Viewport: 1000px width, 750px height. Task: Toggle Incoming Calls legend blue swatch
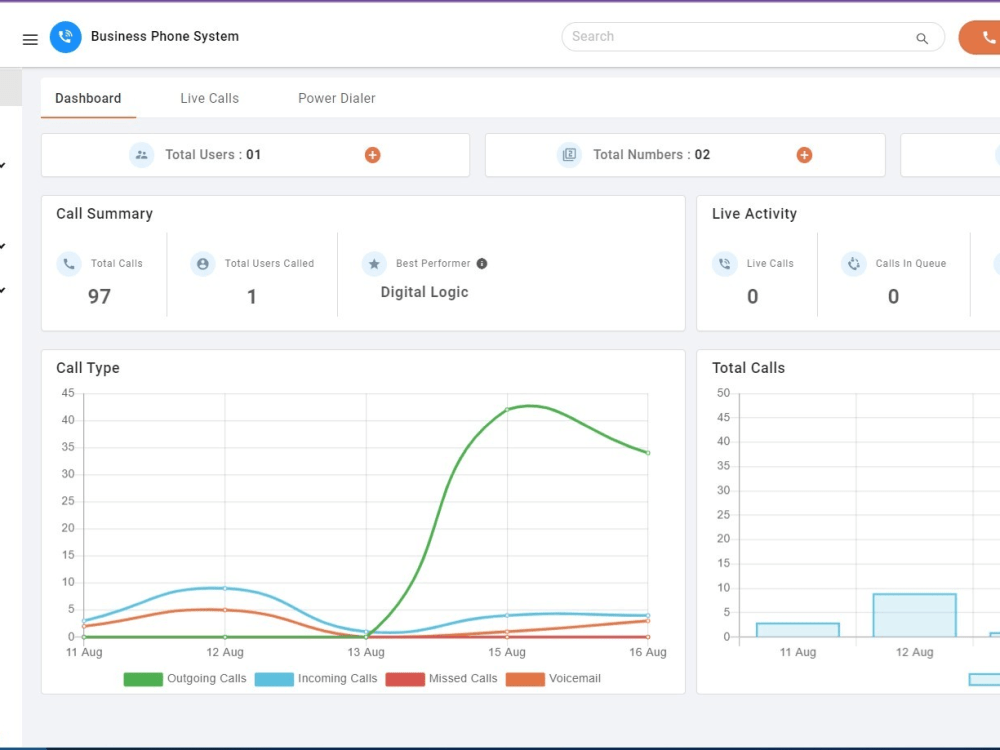[274, 679]
